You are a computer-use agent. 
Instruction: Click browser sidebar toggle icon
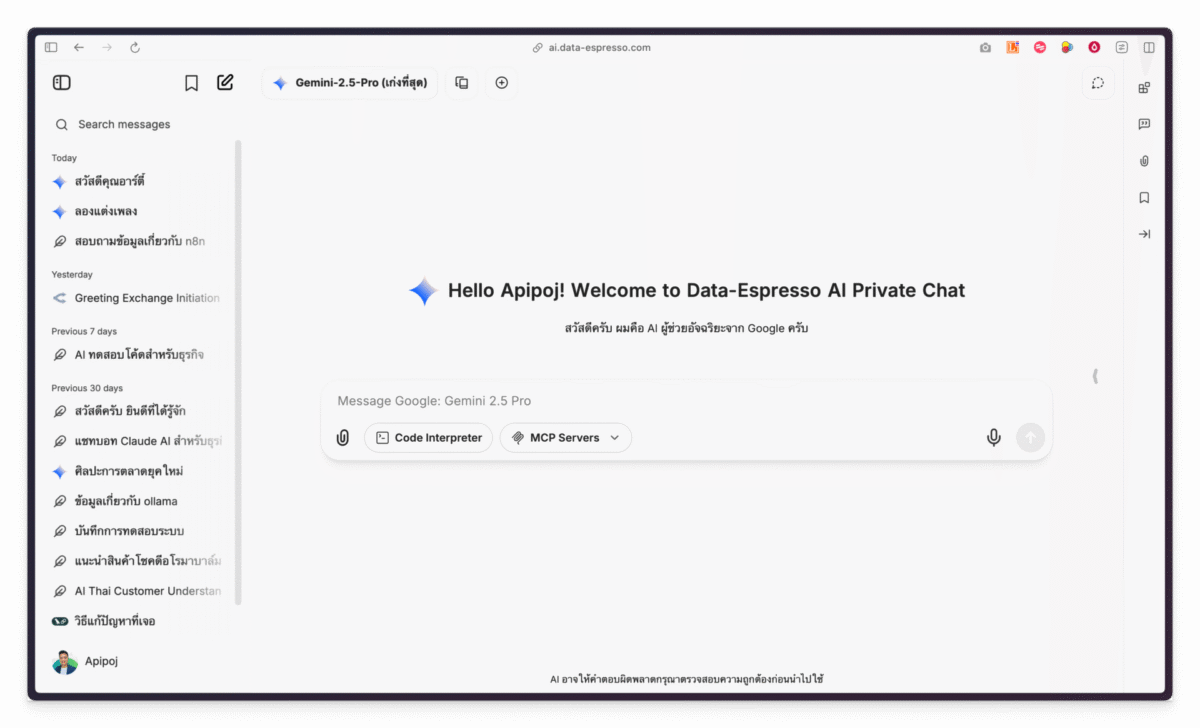tap(51, 47)
